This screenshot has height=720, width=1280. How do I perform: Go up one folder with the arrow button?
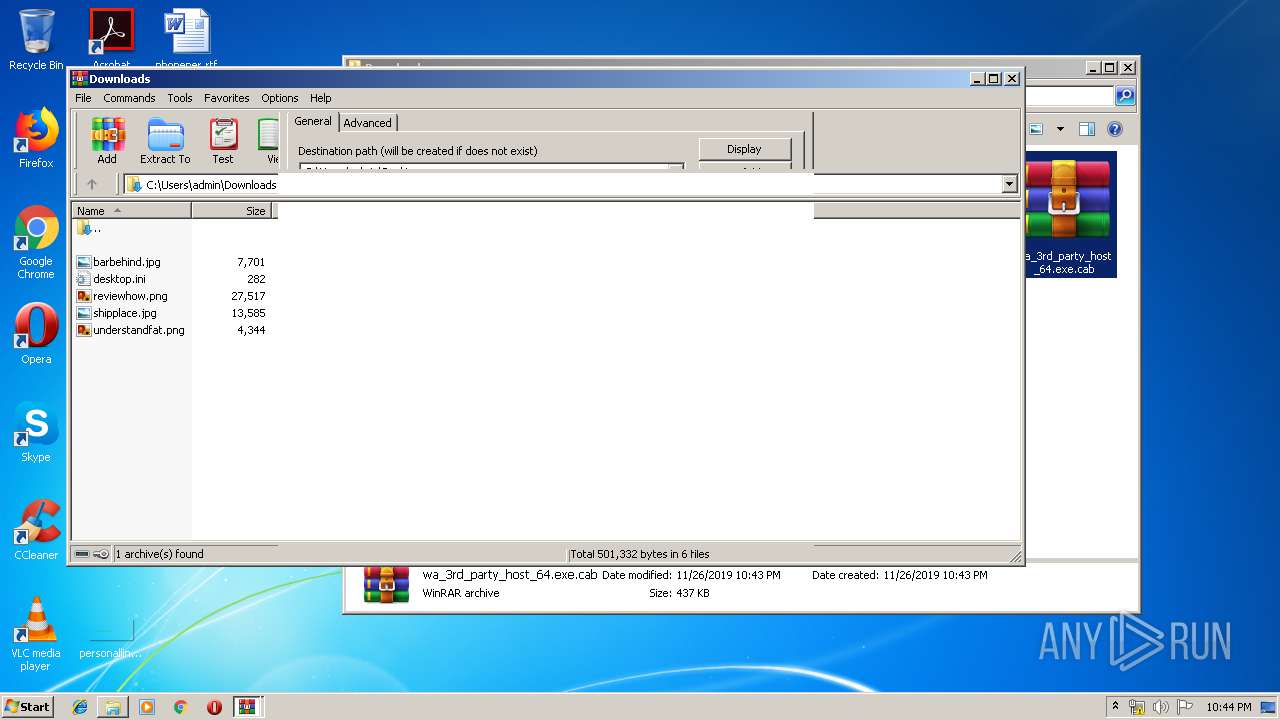[92, 184]
